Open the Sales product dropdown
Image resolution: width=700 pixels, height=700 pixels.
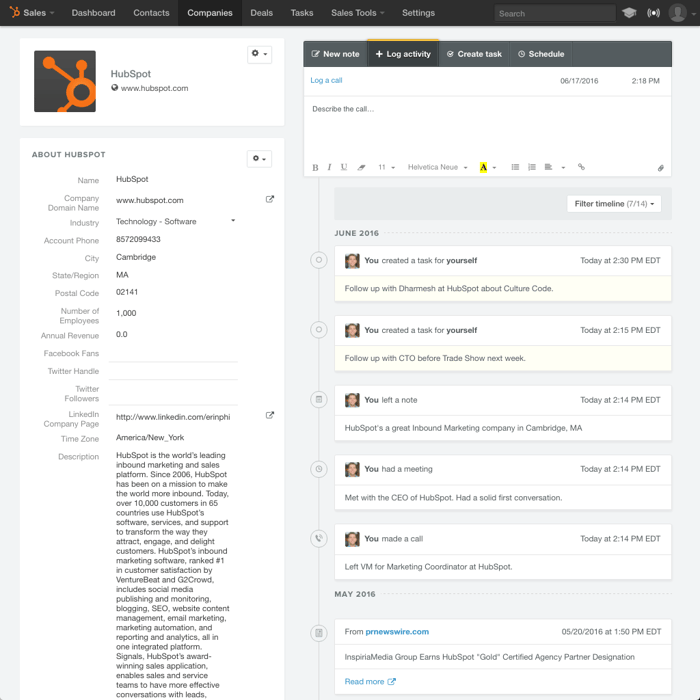tap(39, 13)
